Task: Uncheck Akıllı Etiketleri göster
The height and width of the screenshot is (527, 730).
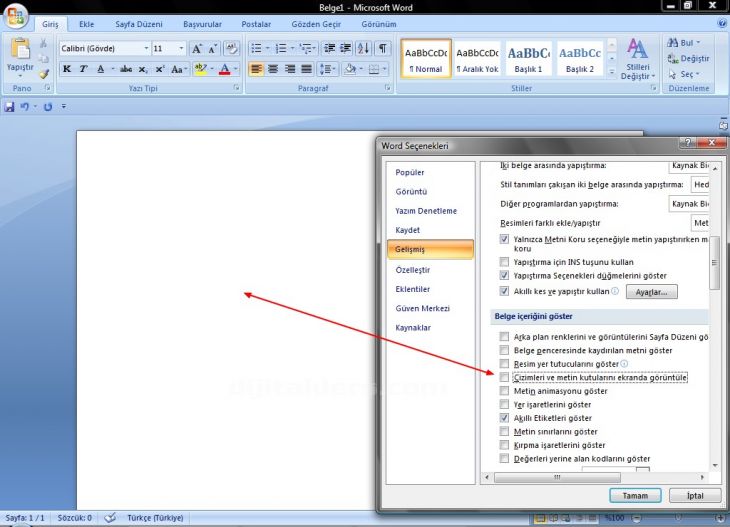Action: pos(504,418)
